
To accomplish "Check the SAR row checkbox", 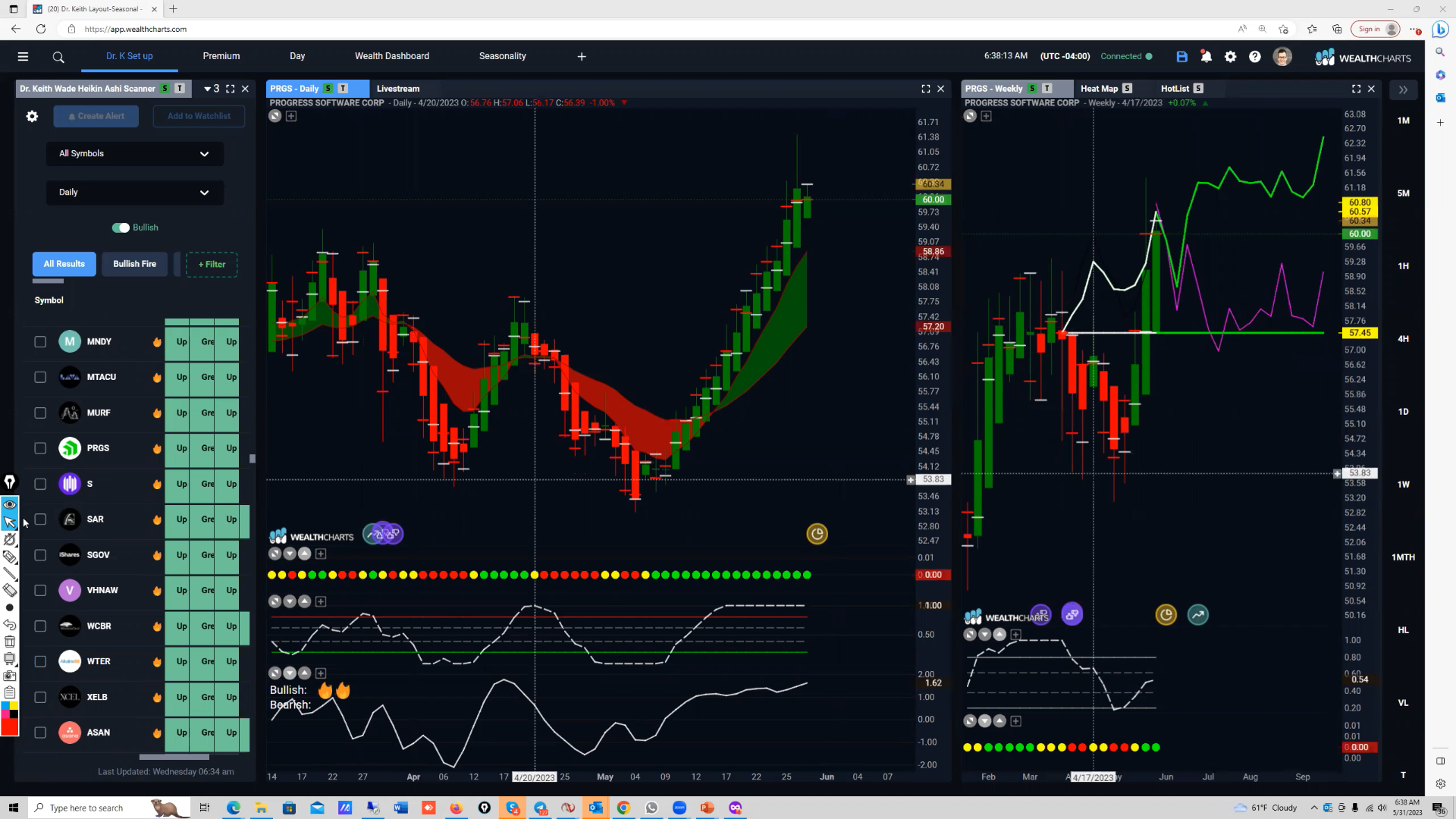I will [x=40, y=519].
